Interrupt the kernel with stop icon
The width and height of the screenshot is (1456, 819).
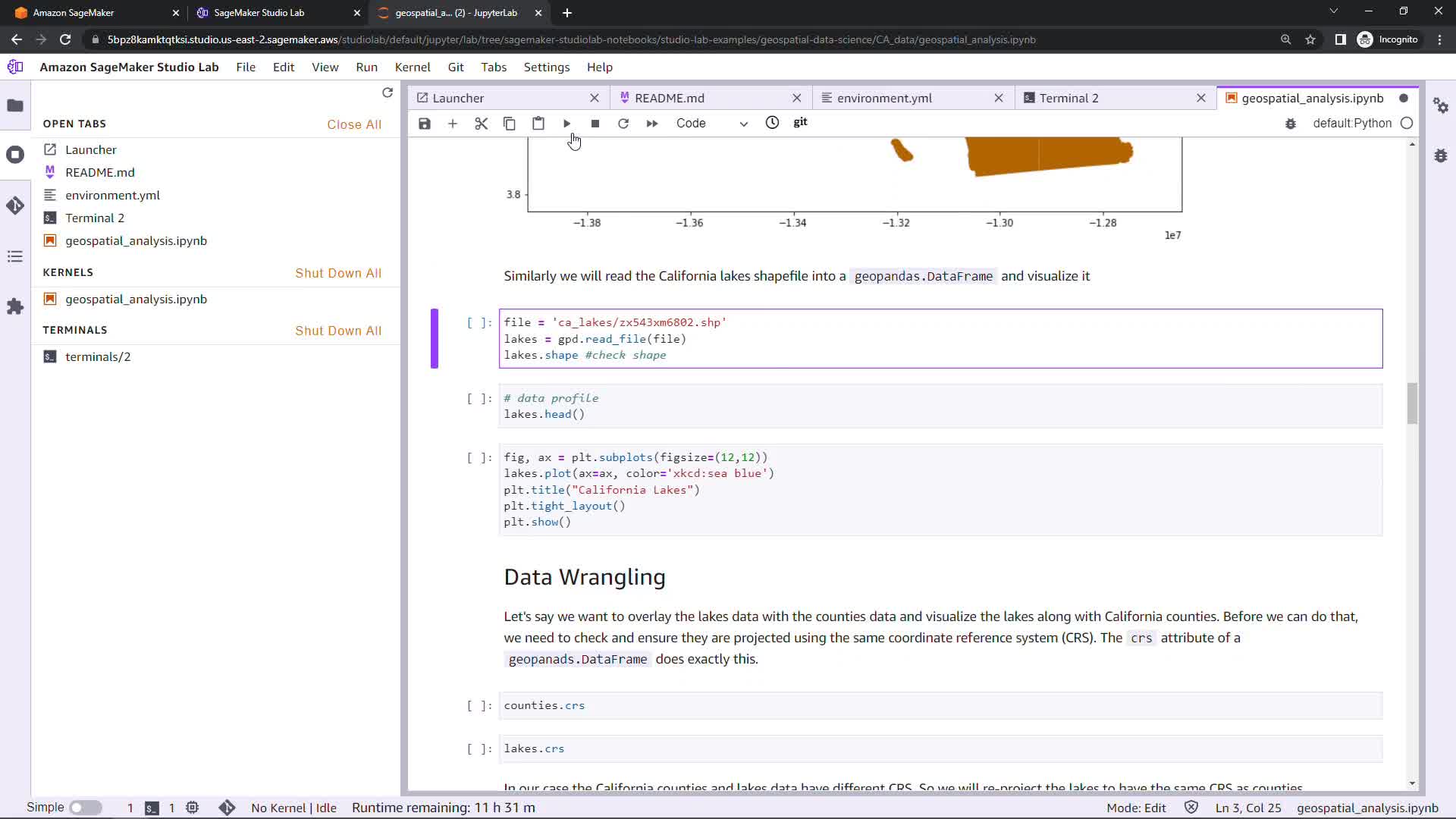pyautogui.click(x=595, y=124)
